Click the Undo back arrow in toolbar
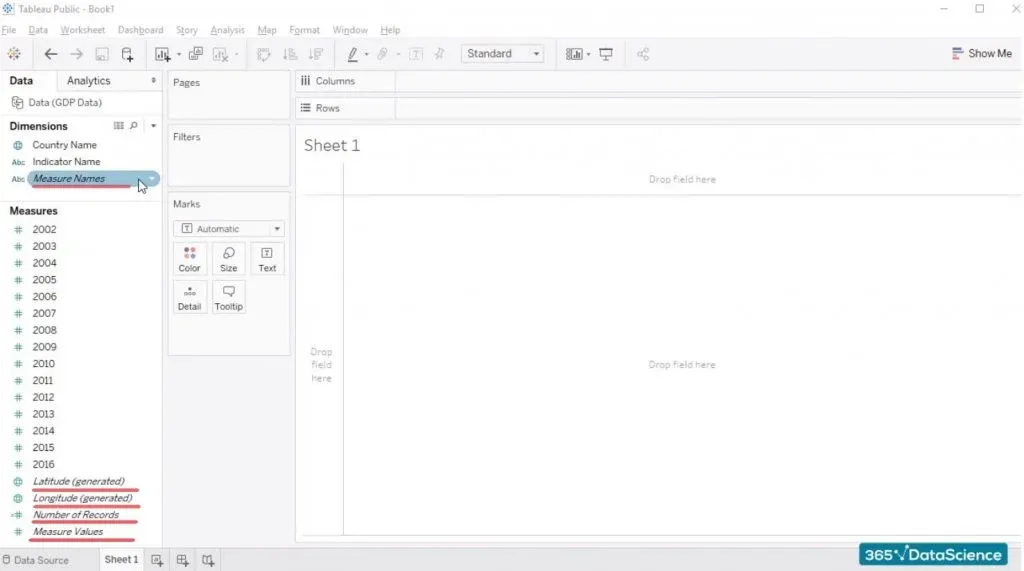The image size is (1024, 571). (51, 54)
